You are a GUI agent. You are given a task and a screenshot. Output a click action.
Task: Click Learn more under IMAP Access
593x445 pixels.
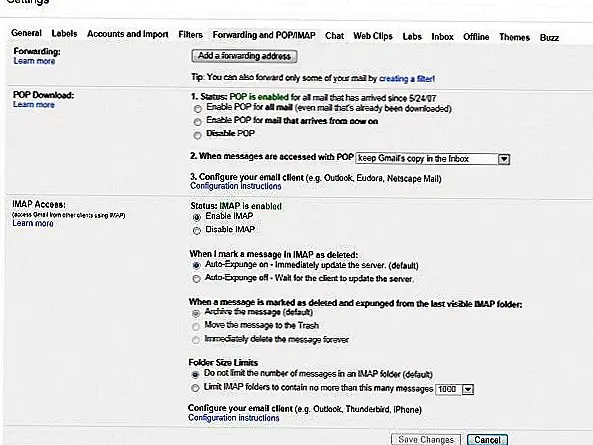tap(33, 223)
